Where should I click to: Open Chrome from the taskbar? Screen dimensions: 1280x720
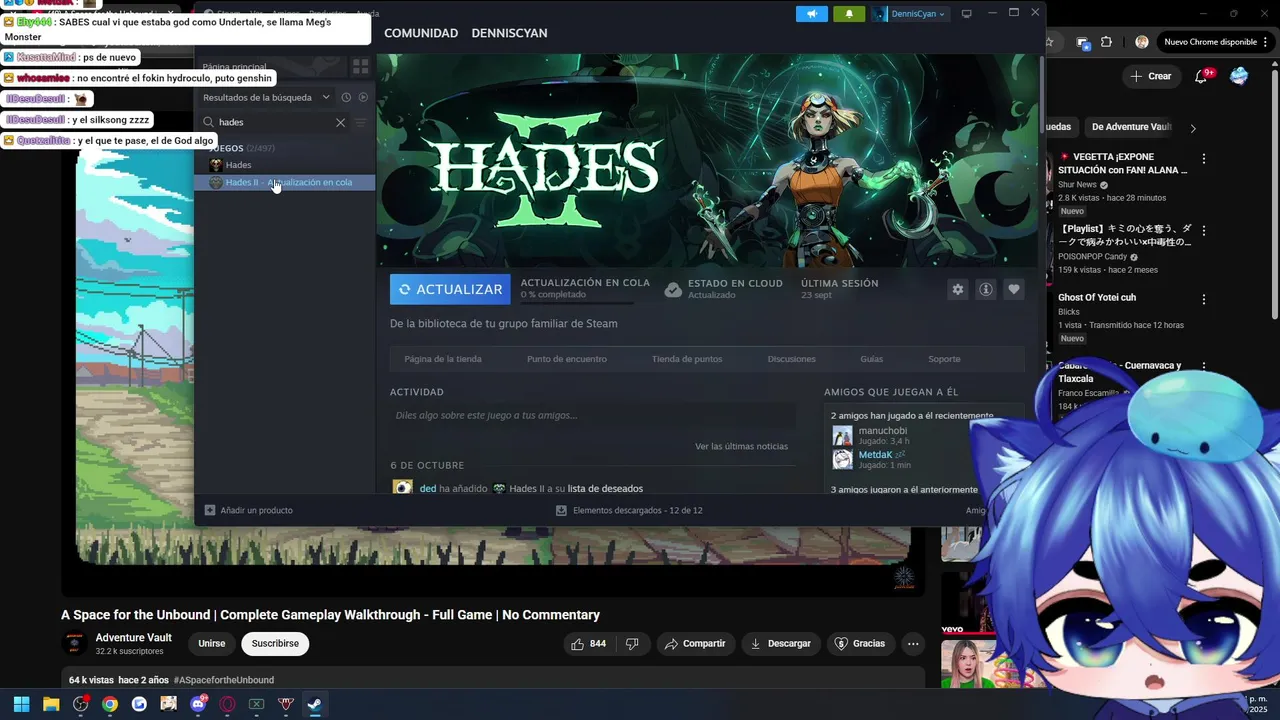[x=110, y=704]
